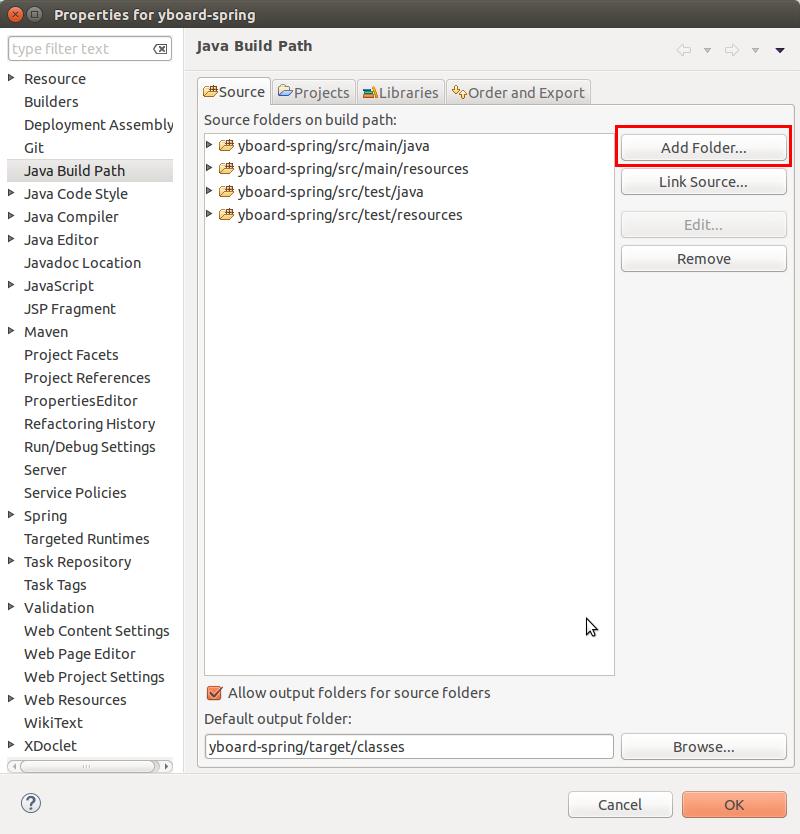Click the sidebar scroll left arrow

click(14, 766)
